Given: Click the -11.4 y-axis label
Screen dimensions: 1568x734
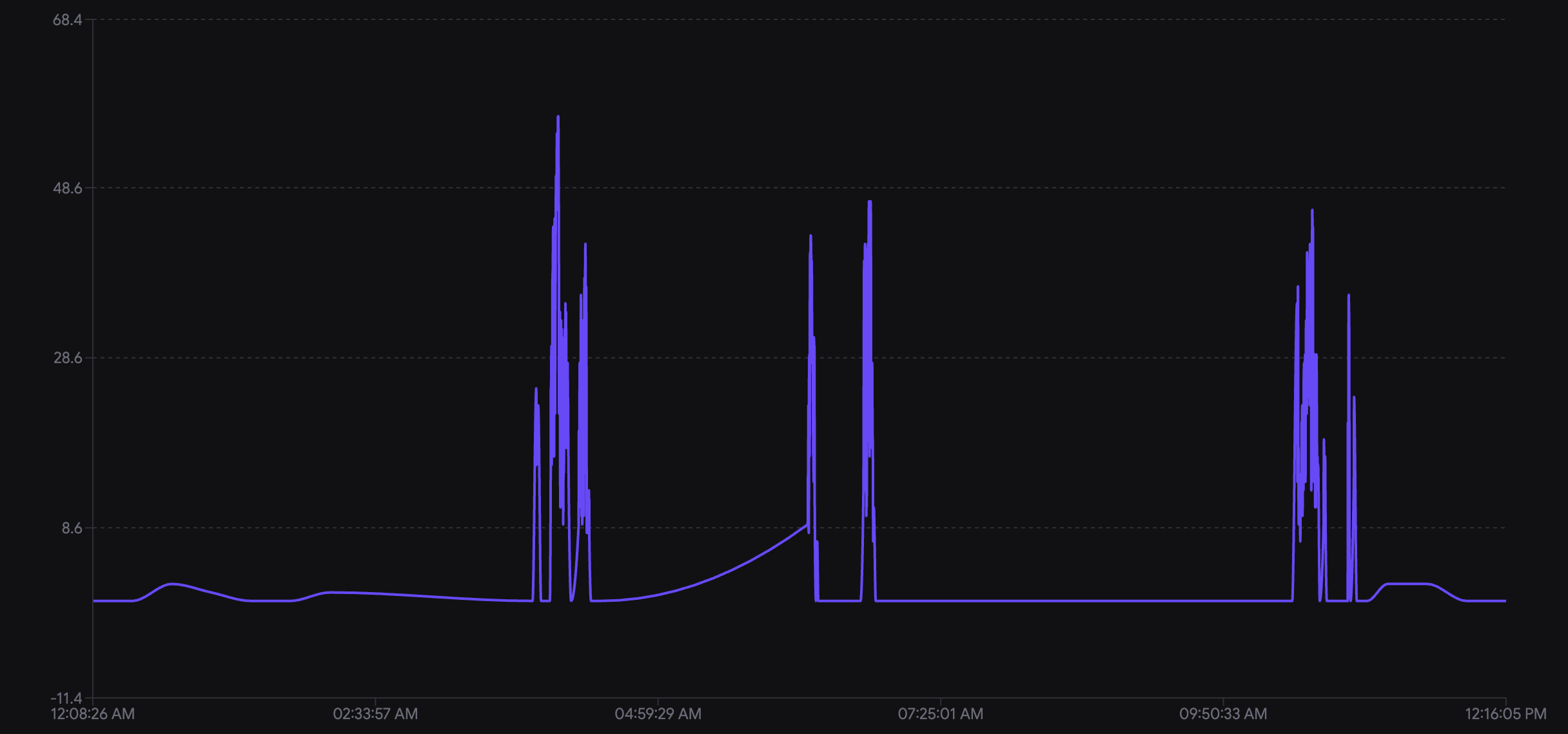Looking at the screenshot, I should [x=66, y=698].
